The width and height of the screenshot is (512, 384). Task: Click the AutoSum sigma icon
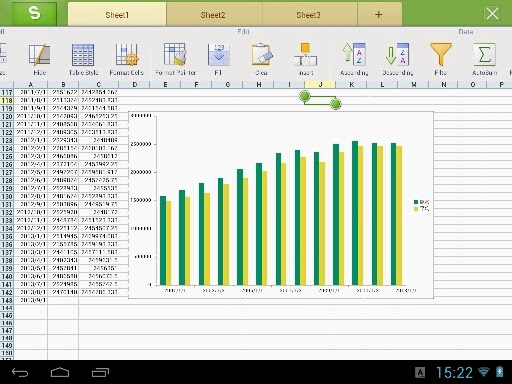coord(484,54)
